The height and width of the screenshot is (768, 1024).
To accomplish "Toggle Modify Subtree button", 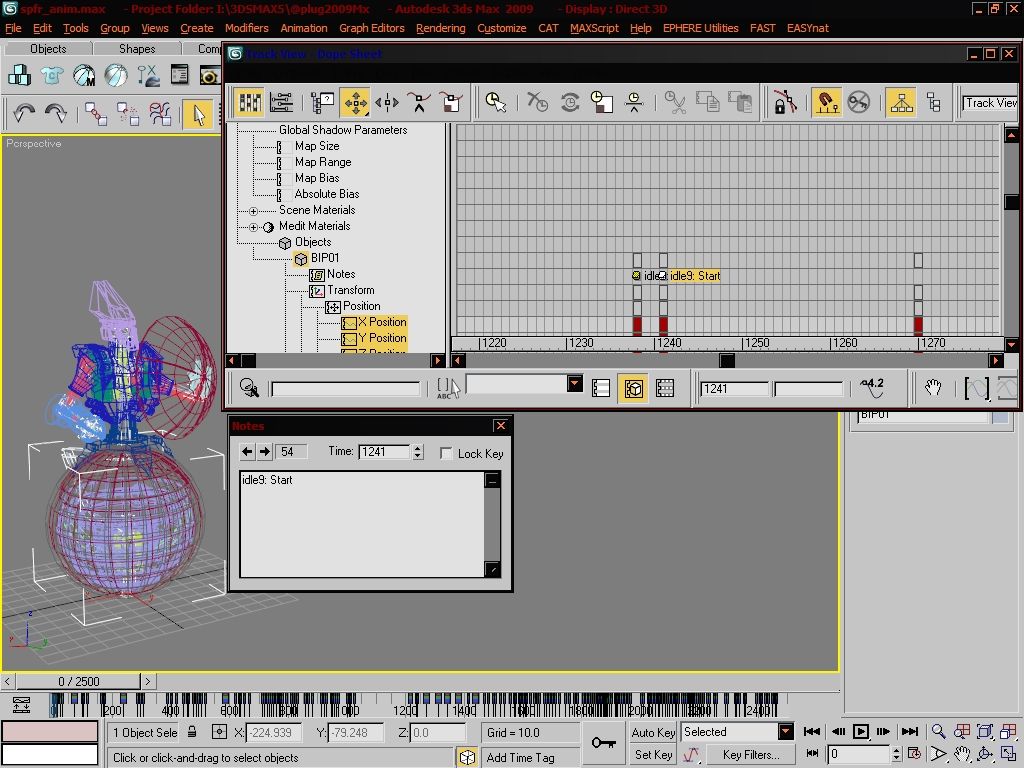I will [901, 103].
